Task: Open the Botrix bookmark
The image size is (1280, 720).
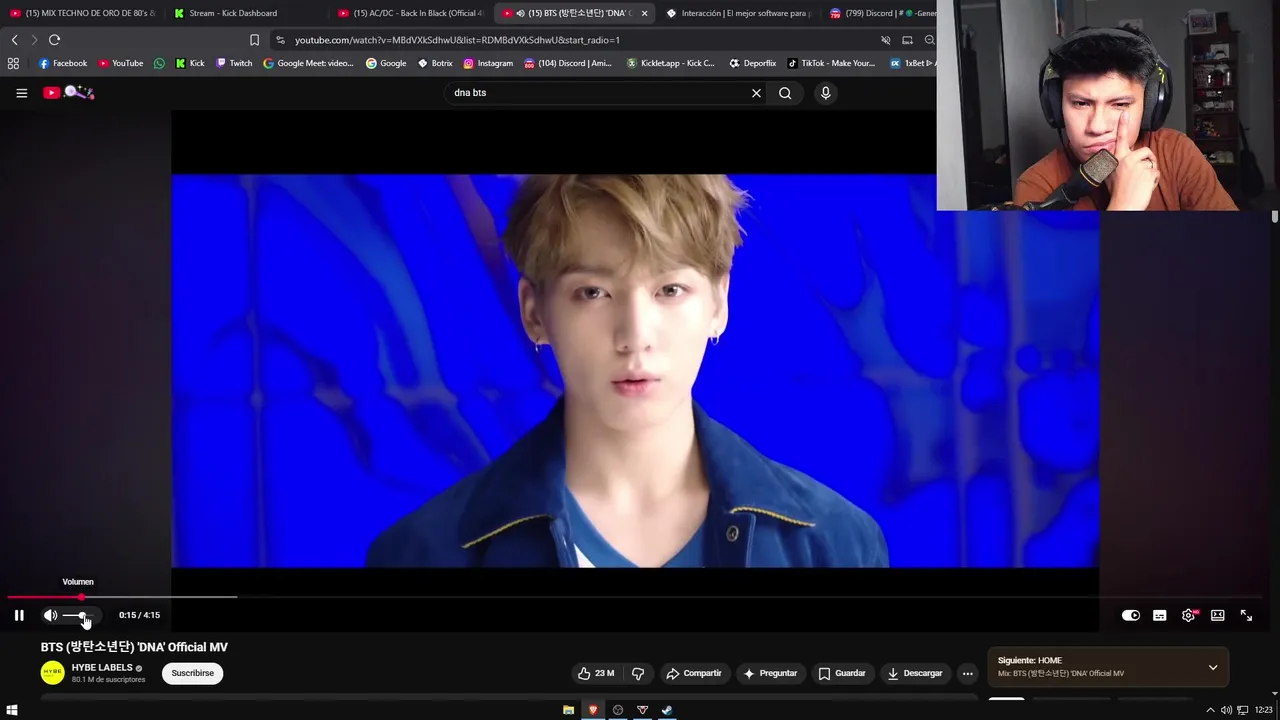Action: click(435, 63)
